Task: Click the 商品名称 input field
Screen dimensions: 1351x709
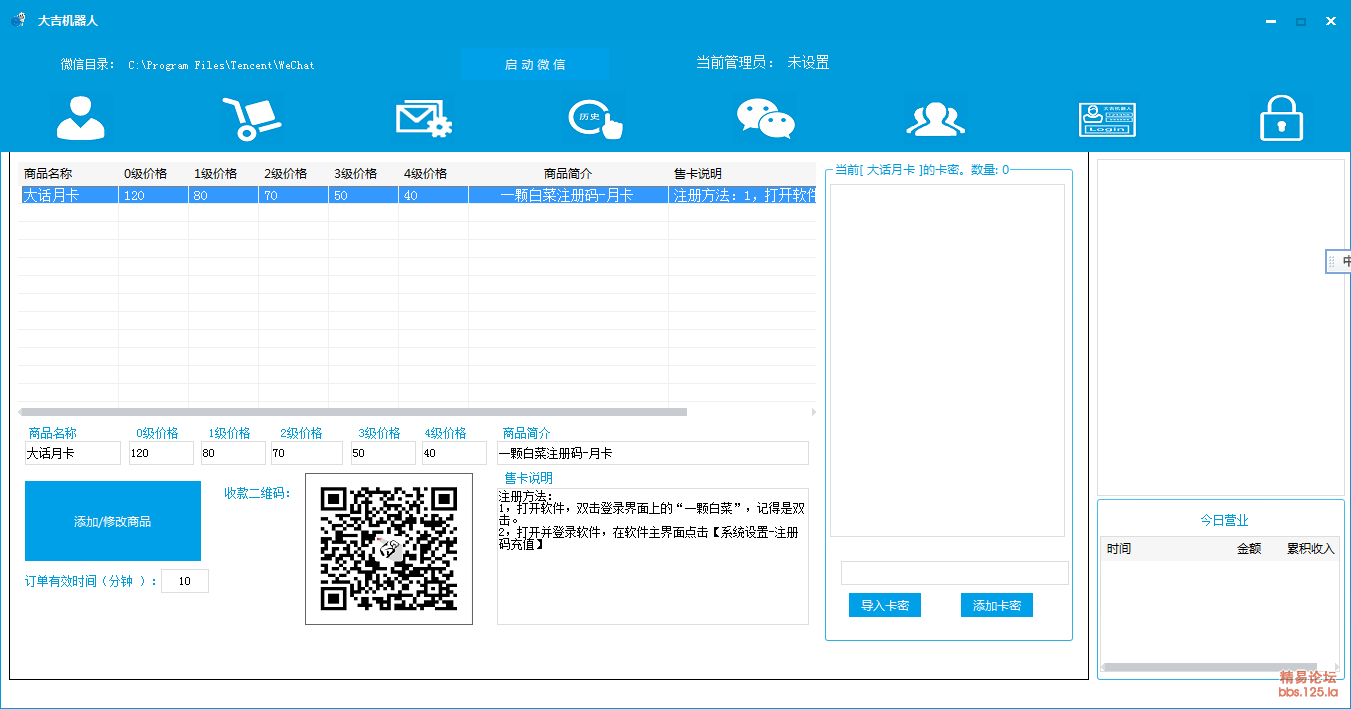Action: point(73,453)
